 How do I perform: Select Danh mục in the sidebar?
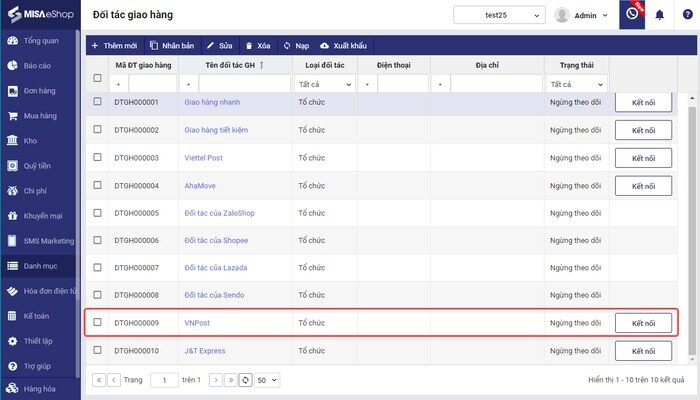[x=40, y=266]
